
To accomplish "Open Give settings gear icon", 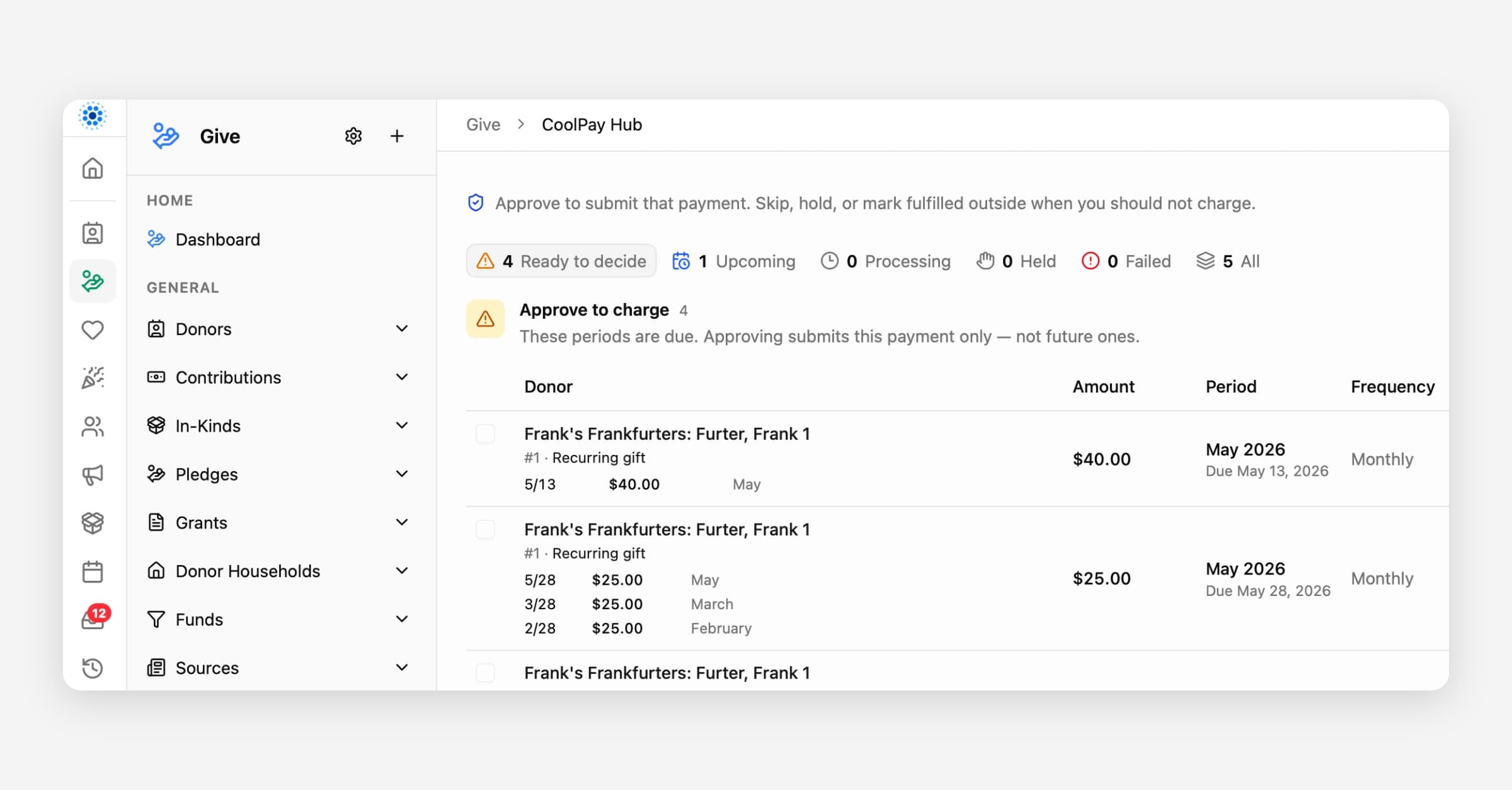I will point(353,136).
